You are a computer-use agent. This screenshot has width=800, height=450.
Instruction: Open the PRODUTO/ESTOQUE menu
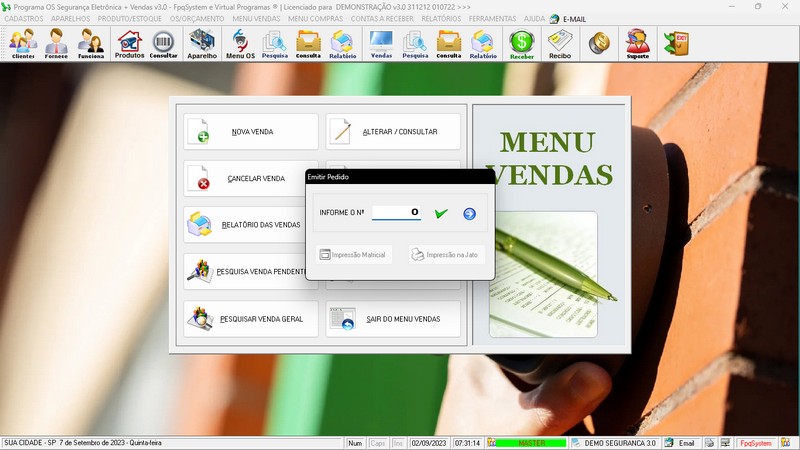pyautogui.click(x=130, y=18)
